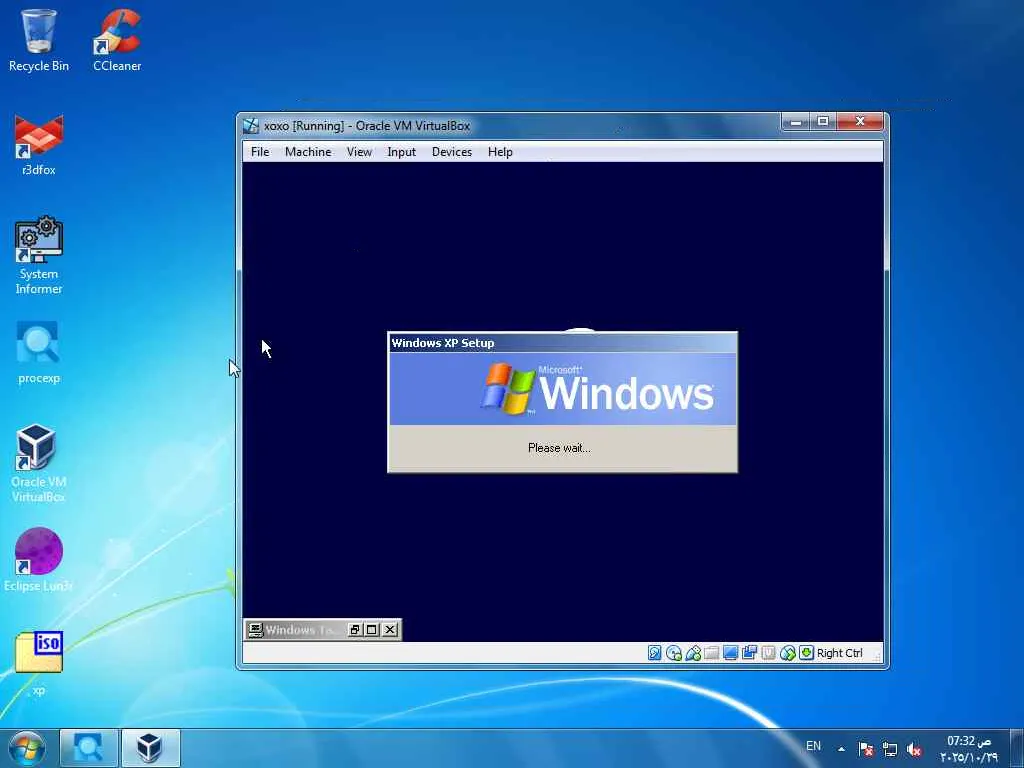Open the Action Center flag icon
The height and width of the screenshot is (768, 1024).
coord(866,749)
